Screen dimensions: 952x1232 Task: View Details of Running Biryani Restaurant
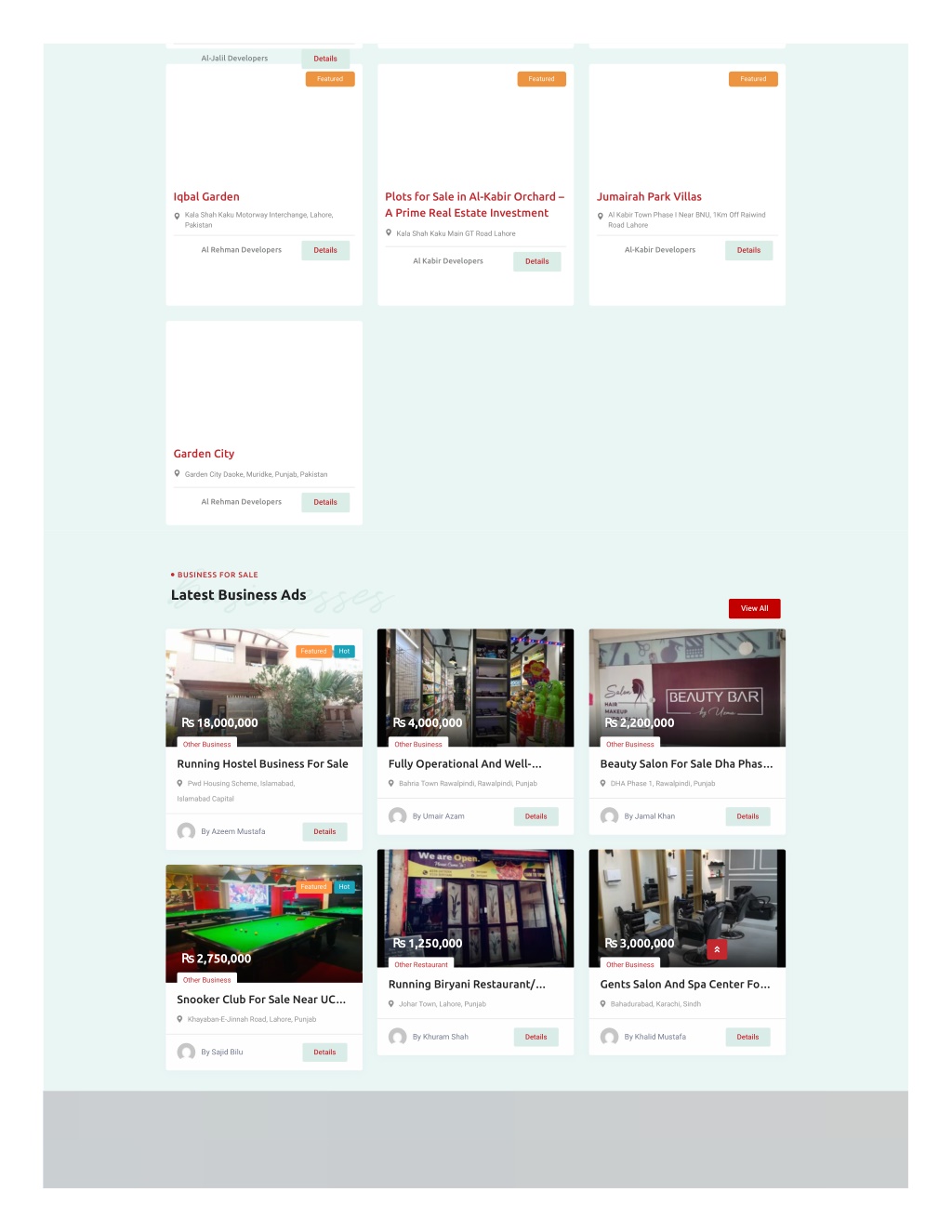(x=536, y=1037)
